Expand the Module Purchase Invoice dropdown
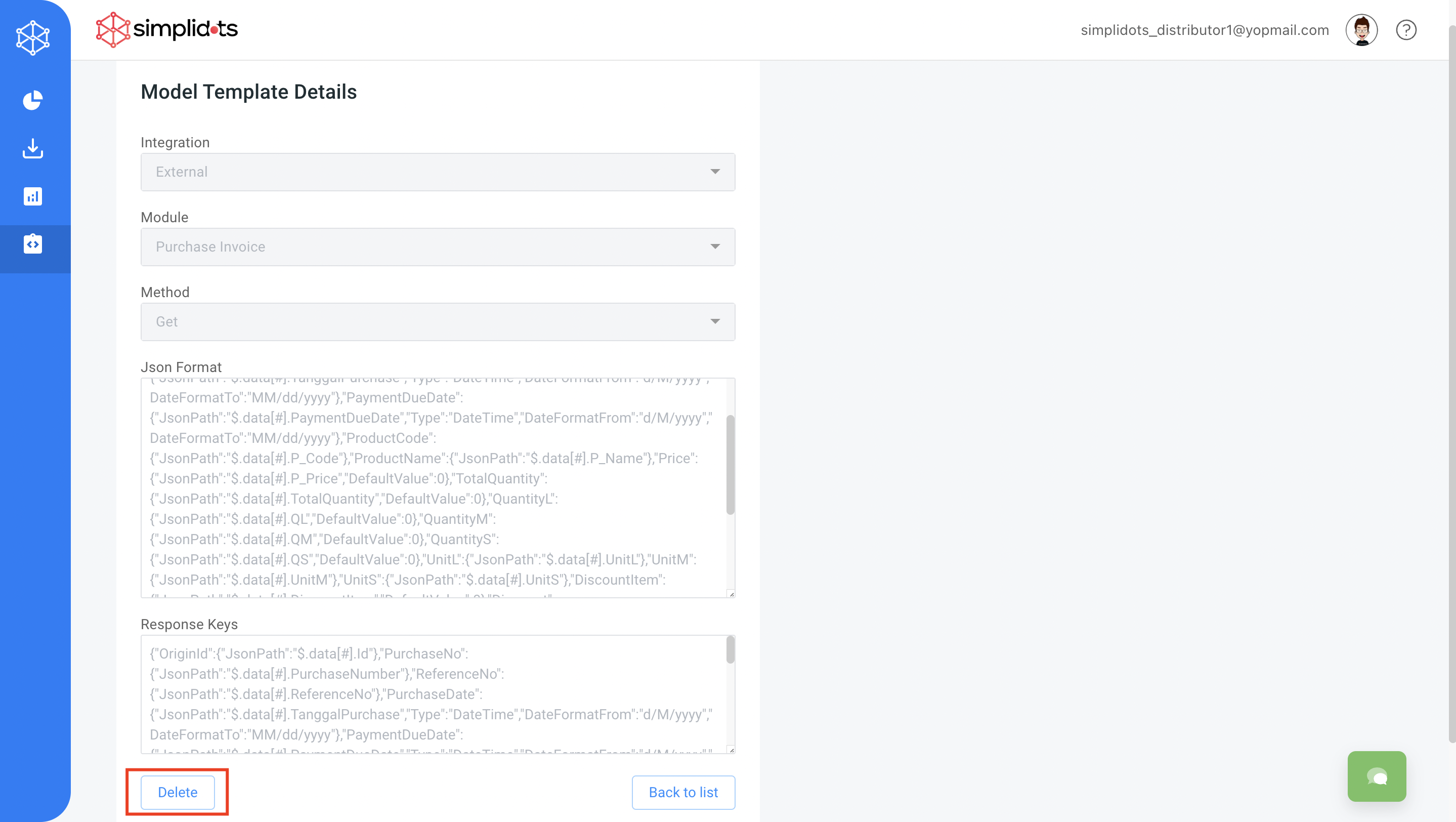This screenshot has height=822, width=1456. coord(438,247)
